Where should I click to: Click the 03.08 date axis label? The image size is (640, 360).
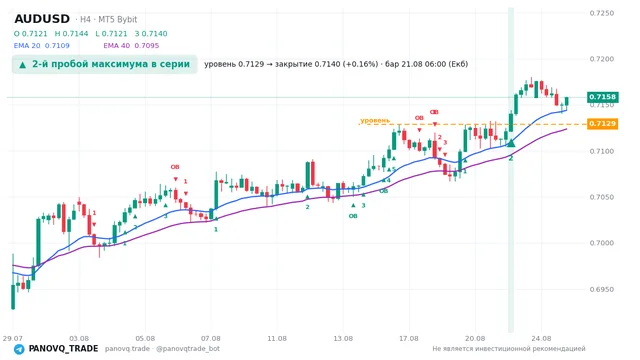pos(79,338)
